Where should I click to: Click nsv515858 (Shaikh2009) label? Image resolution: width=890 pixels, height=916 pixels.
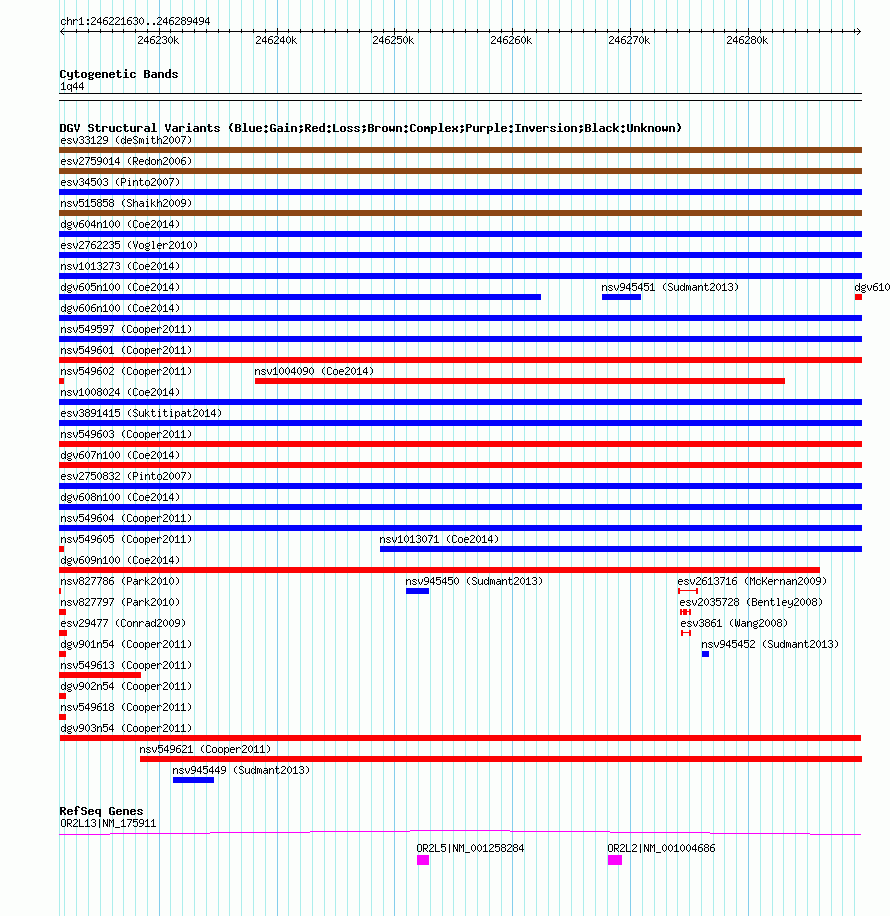[126, 203]
